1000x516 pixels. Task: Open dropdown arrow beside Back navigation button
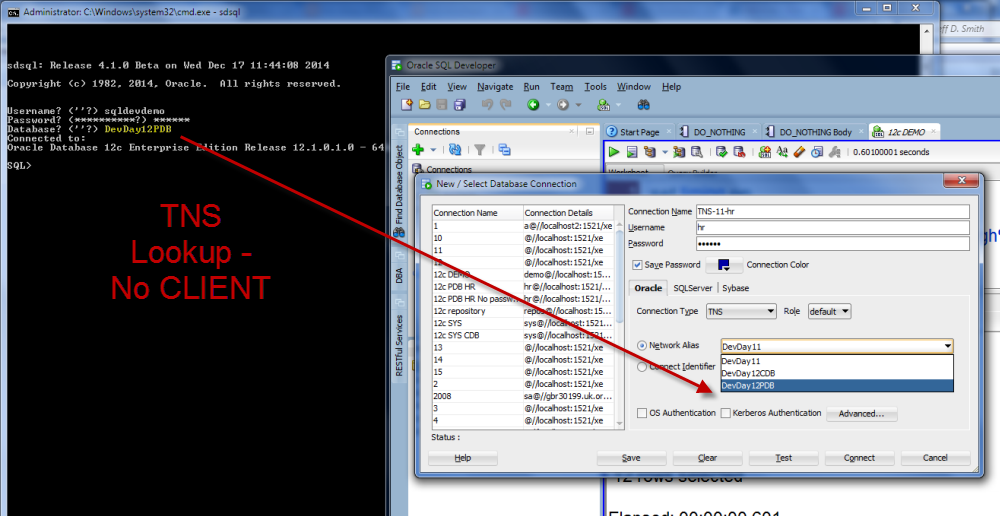(x=548, y=105)
